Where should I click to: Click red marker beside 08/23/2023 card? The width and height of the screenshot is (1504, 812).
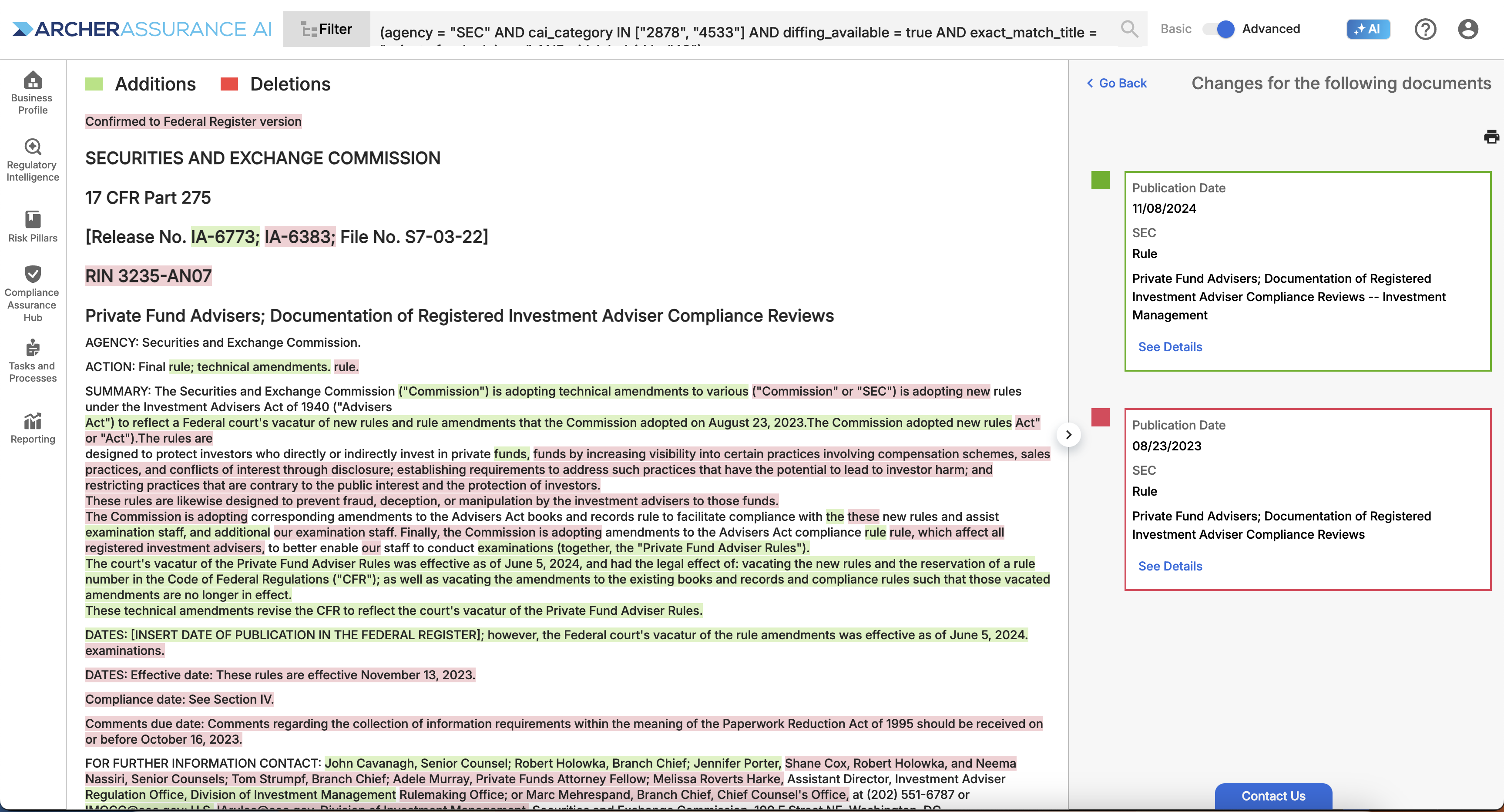click(x=1100, y=417)
